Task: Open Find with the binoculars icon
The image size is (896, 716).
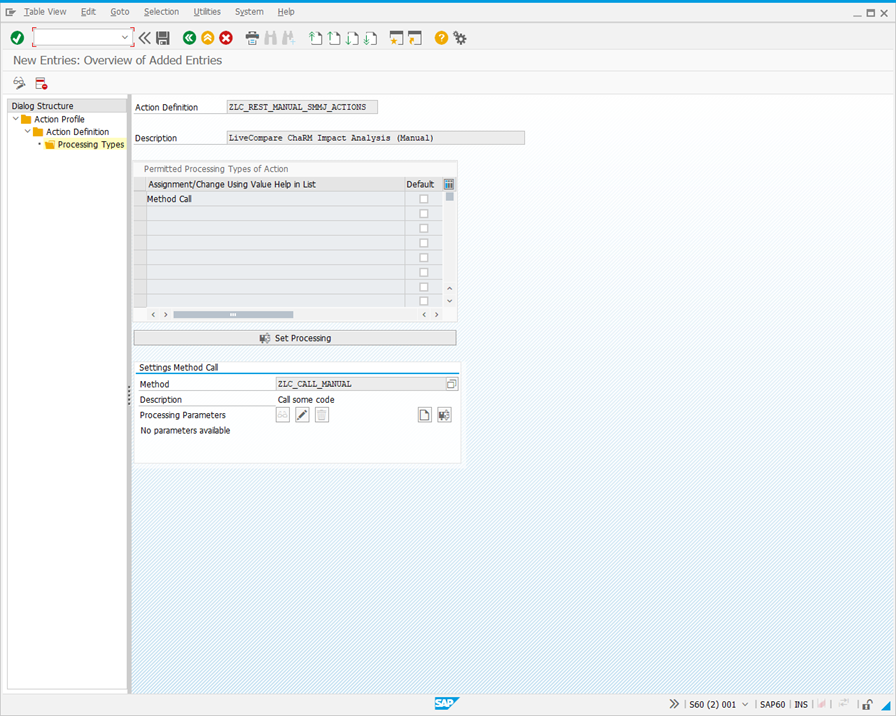Action: tap(268, 37)
